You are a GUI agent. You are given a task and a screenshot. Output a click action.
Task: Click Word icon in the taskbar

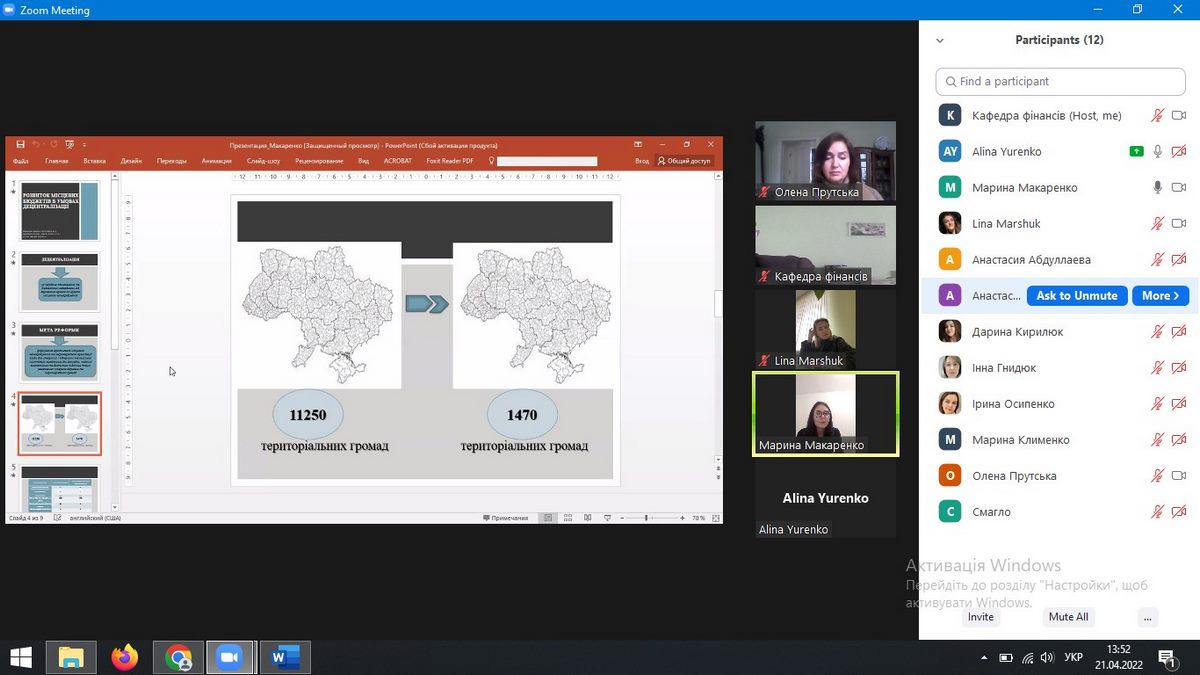(x=284, y=657)
